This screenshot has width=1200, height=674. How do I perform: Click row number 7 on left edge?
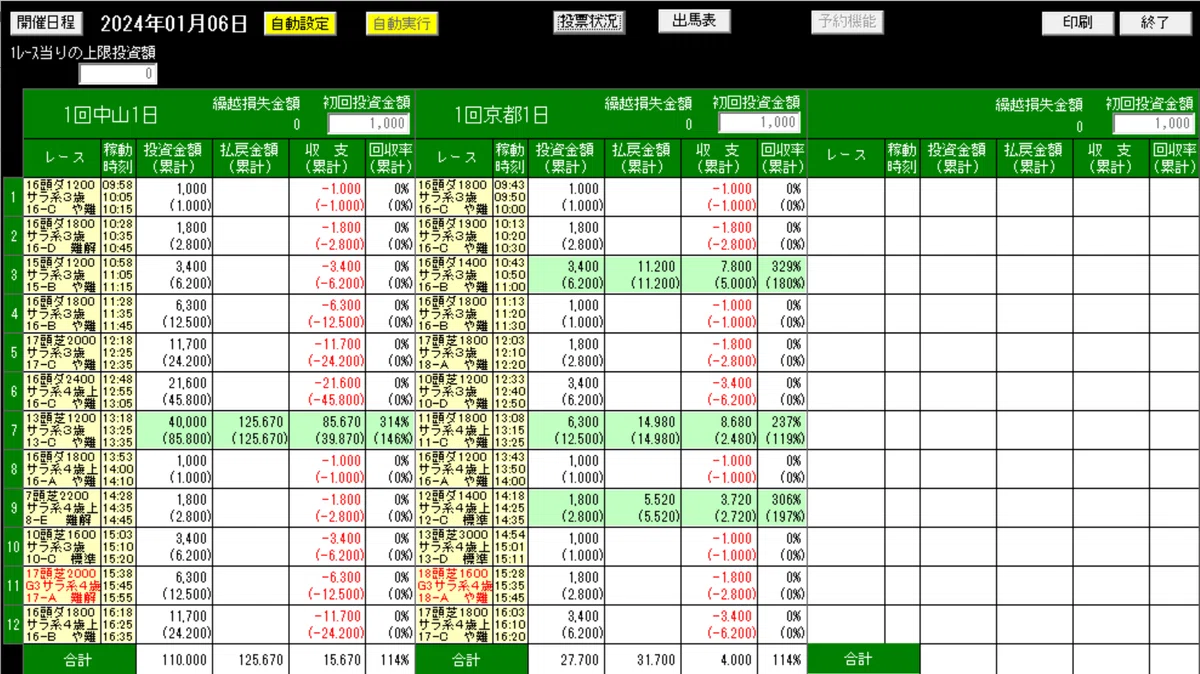pos(11,429)
